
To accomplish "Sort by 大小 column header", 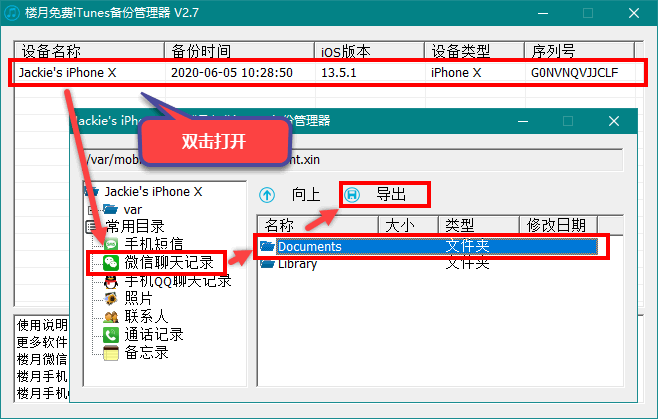I will [408, 225].
